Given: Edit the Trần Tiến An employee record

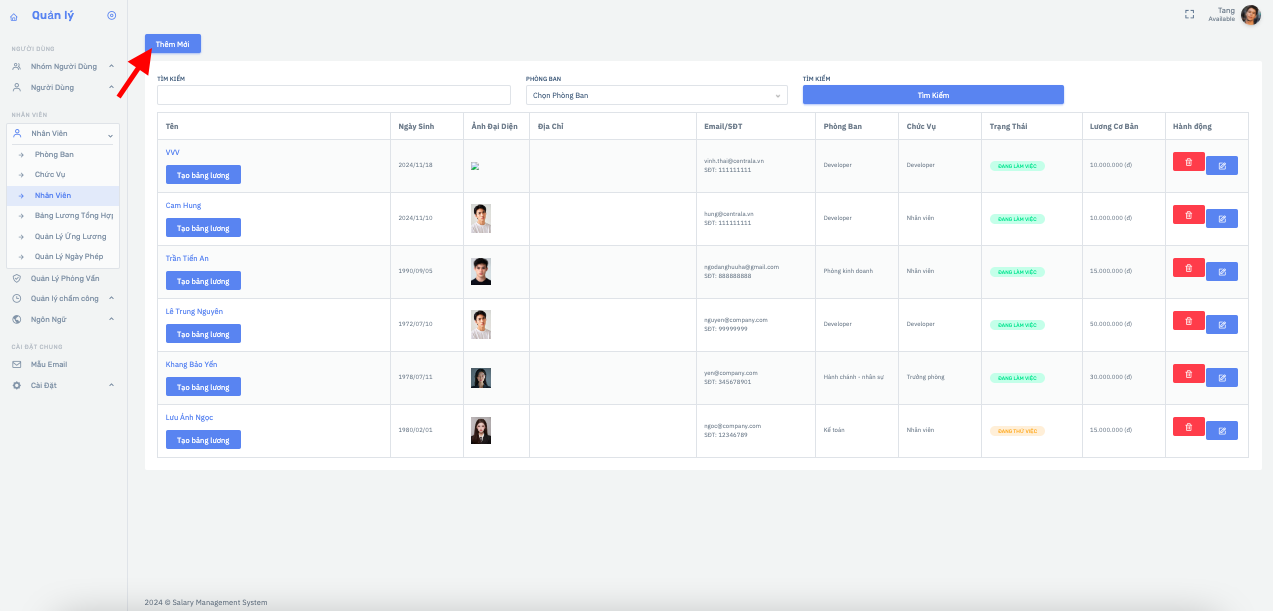Looking at the screenshot, I should point(1221,271).
